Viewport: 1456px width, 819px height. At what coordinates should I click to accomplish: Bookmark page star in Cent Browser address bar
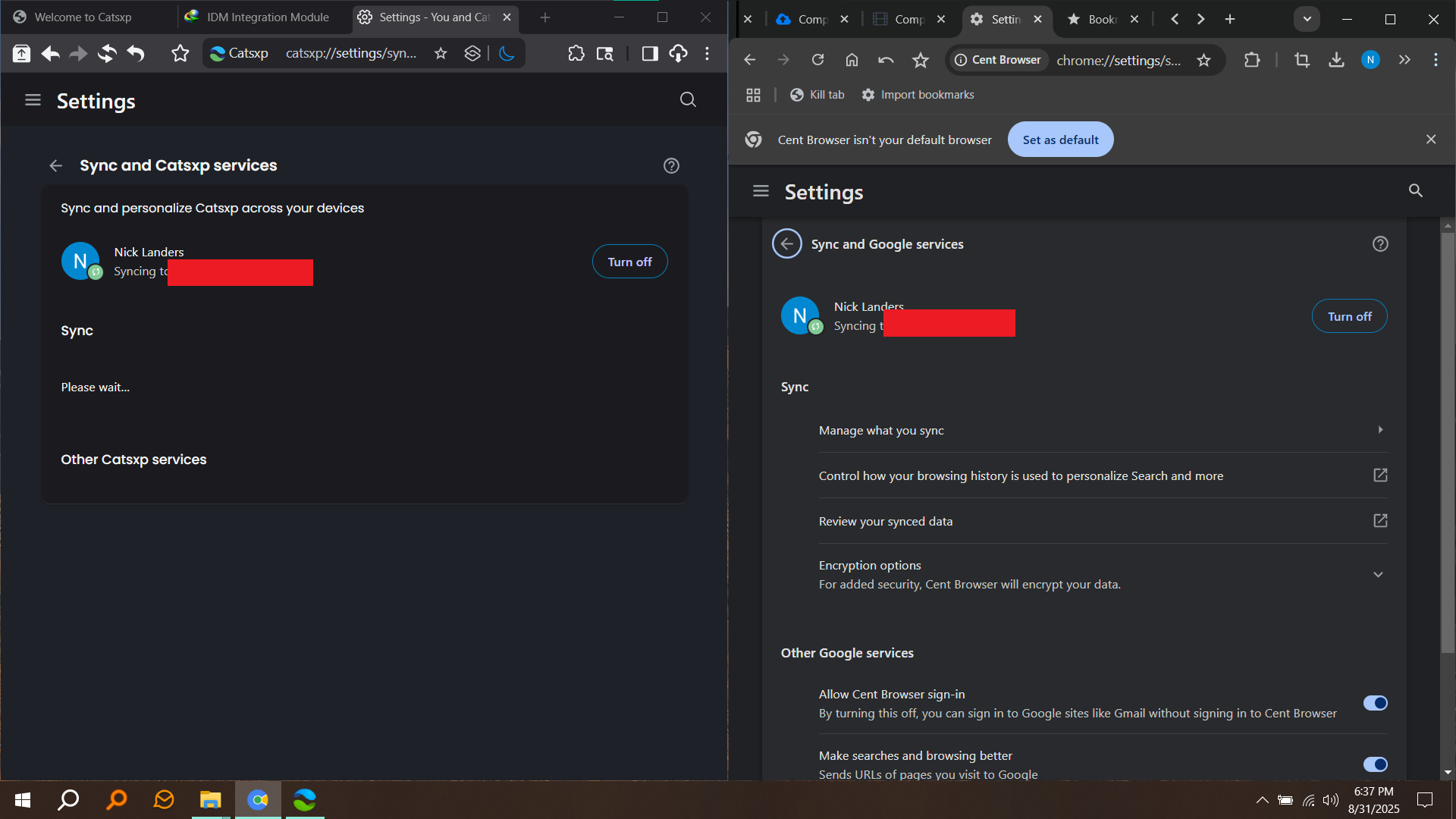pyautogui.click(x=1203, y=60)
